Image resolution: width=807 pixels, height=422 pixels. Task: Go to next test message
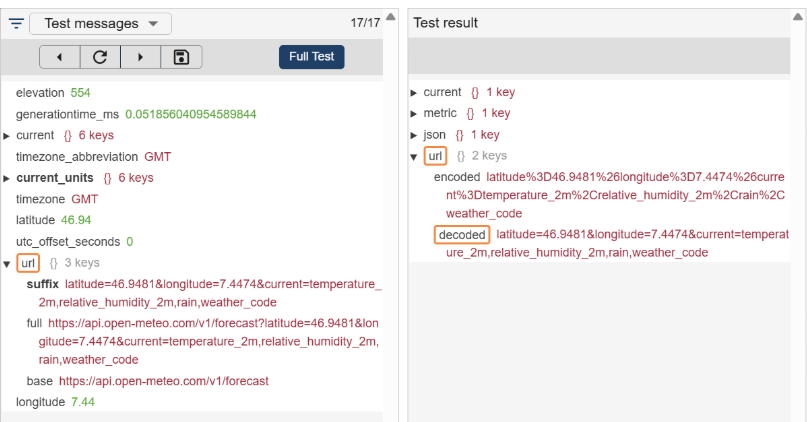click(x=141, y=57)
